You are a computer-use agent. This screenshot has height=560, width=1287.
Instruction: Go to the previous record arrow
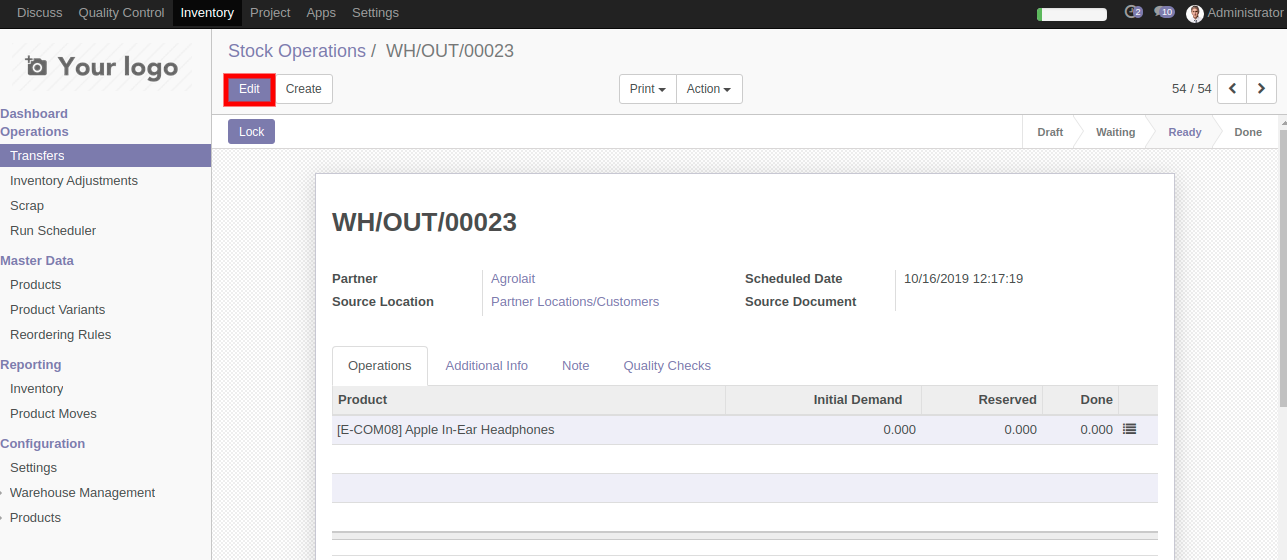1232,89
